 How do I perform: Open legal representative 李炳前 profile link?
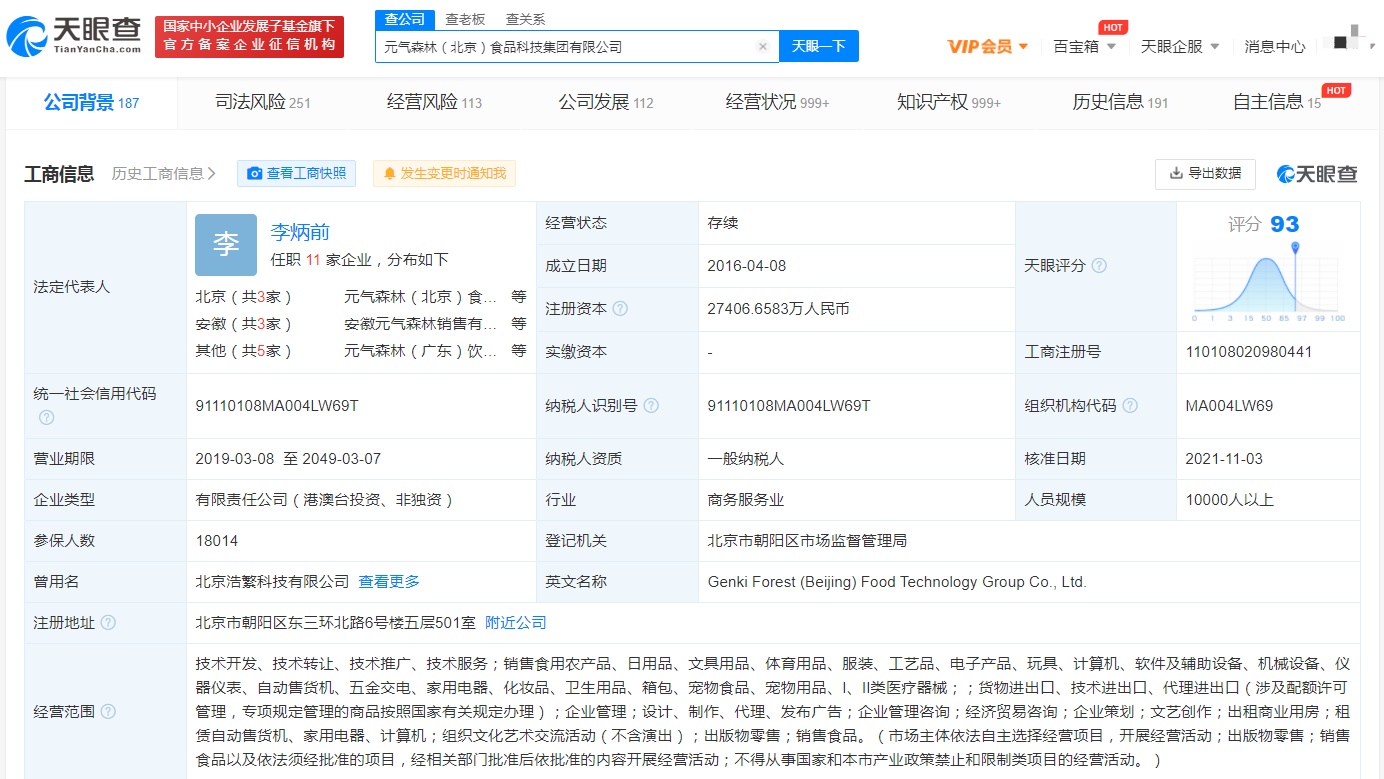pos(300,232)
